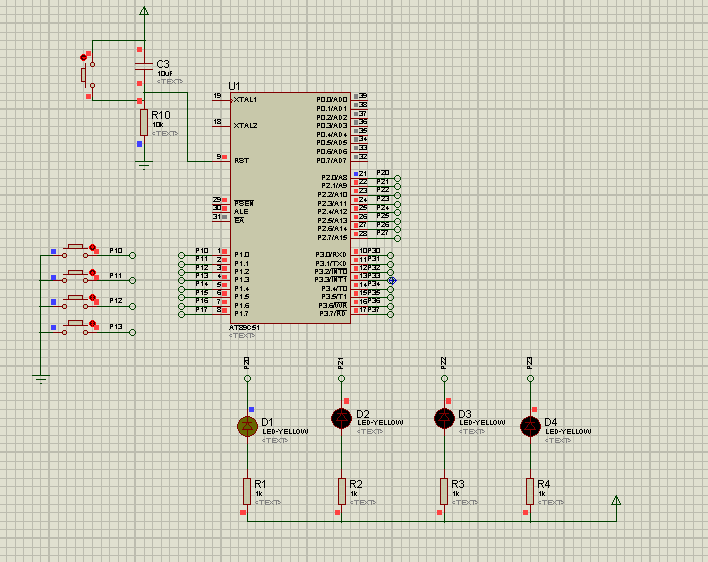Click resistor R4 under D4
The height and width of the screenshot is (562, 708).
[530, 490]
